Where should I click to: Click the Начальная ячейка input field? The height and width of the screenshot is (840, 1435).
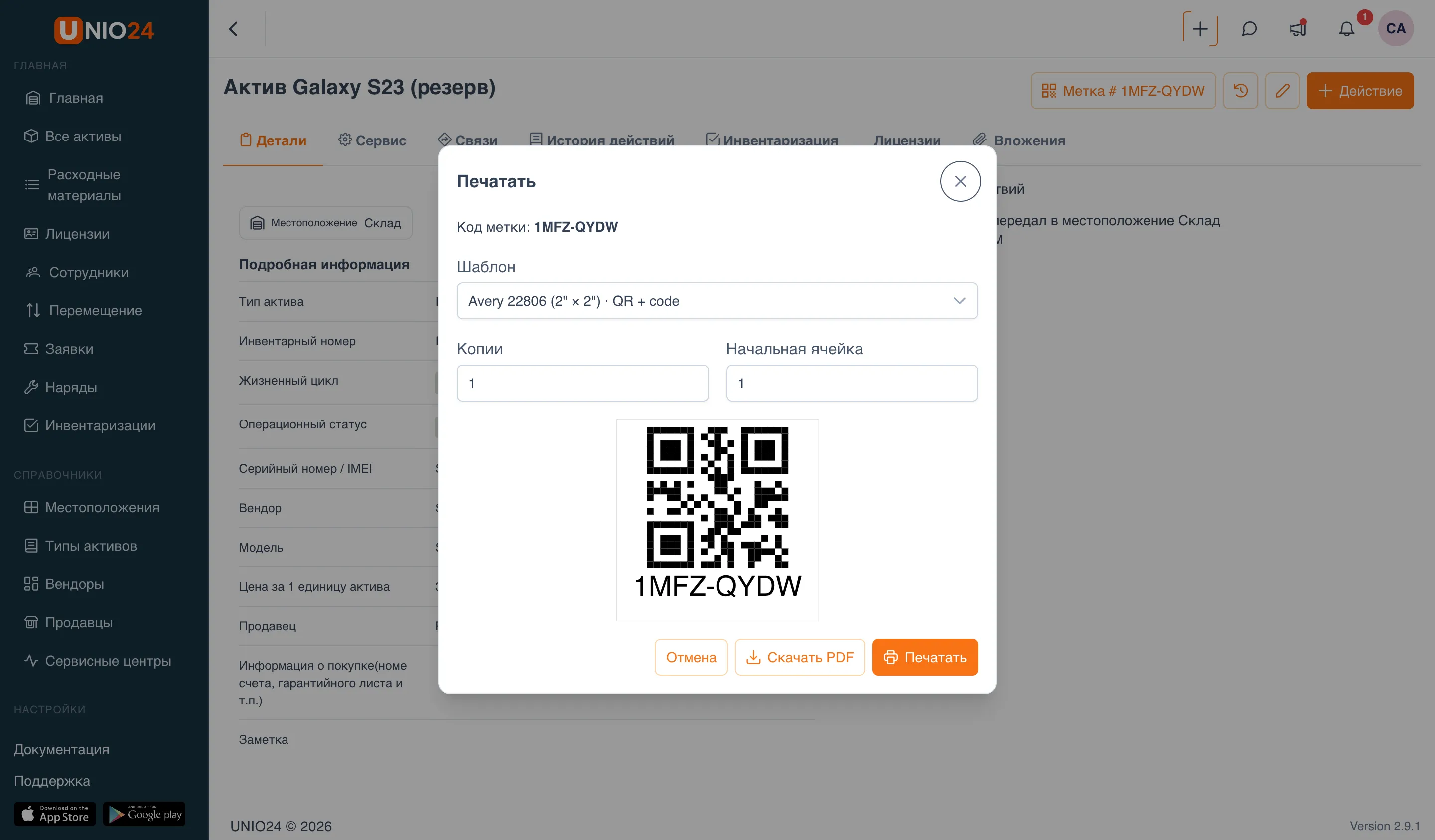click(x=852, y=383)
